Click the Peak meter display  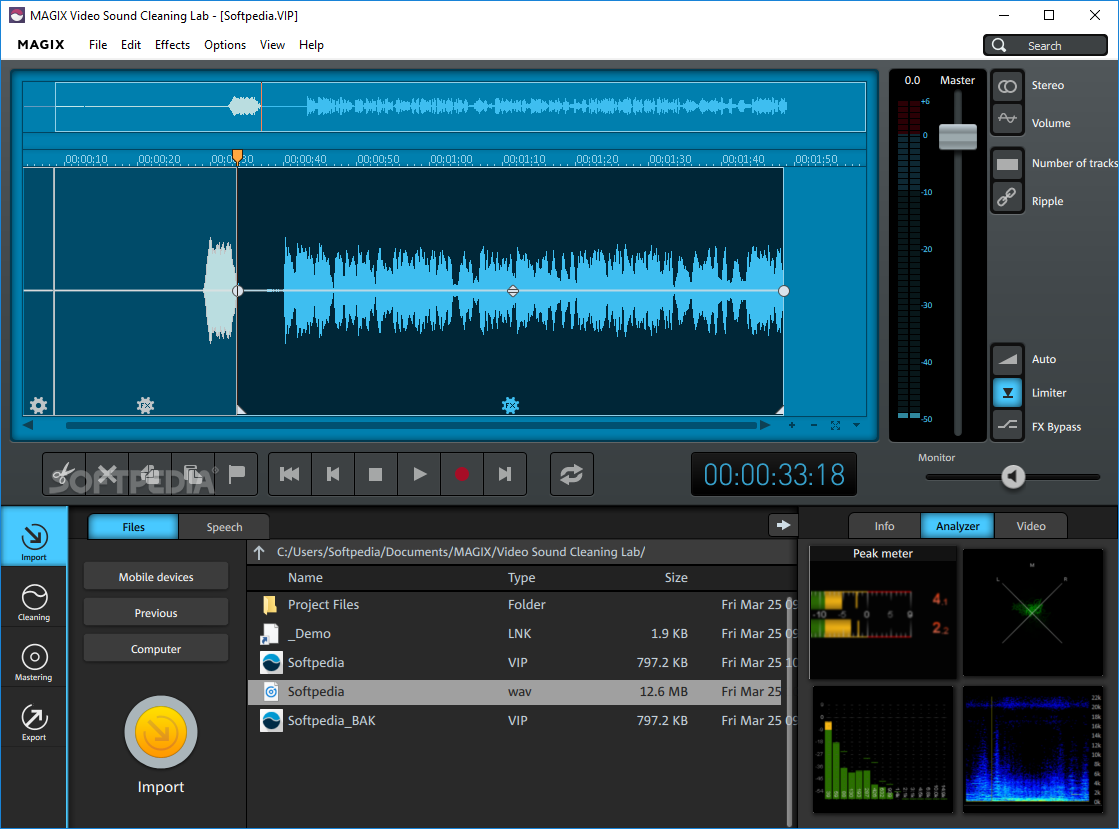[x=883, y=613]
